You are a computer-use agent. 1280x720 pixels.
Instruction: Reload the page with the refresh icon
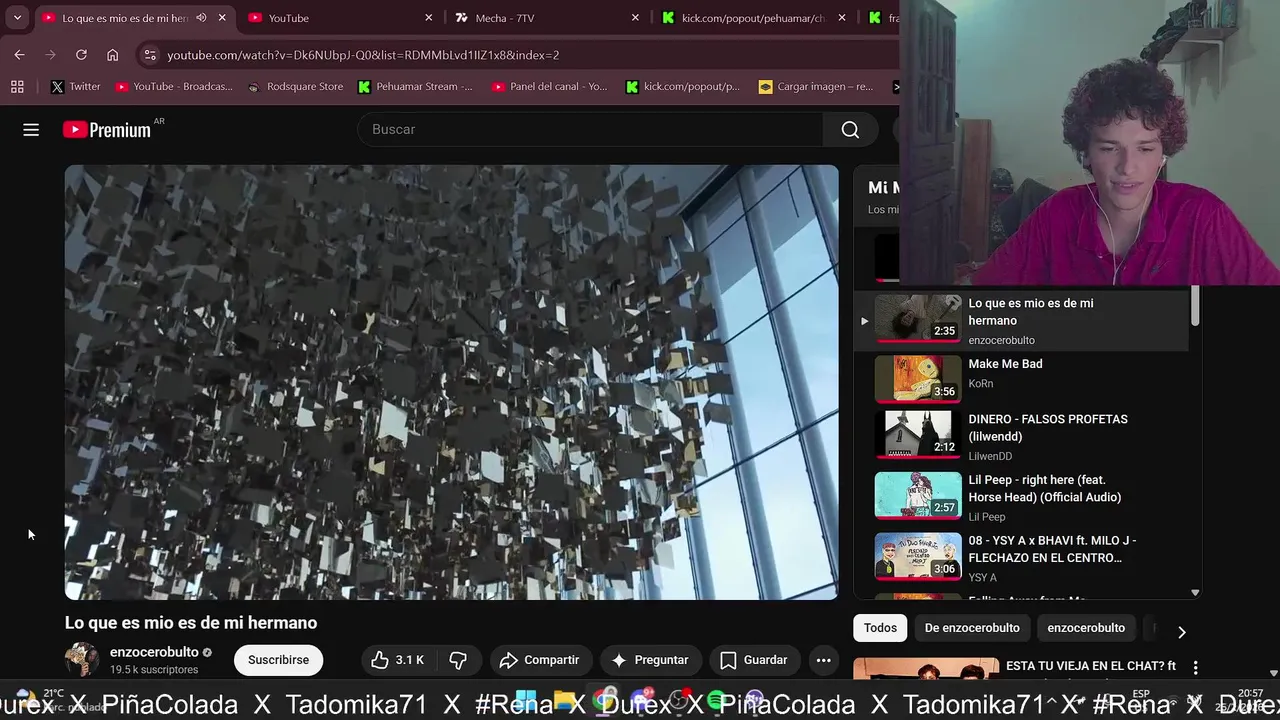(81, 55)
